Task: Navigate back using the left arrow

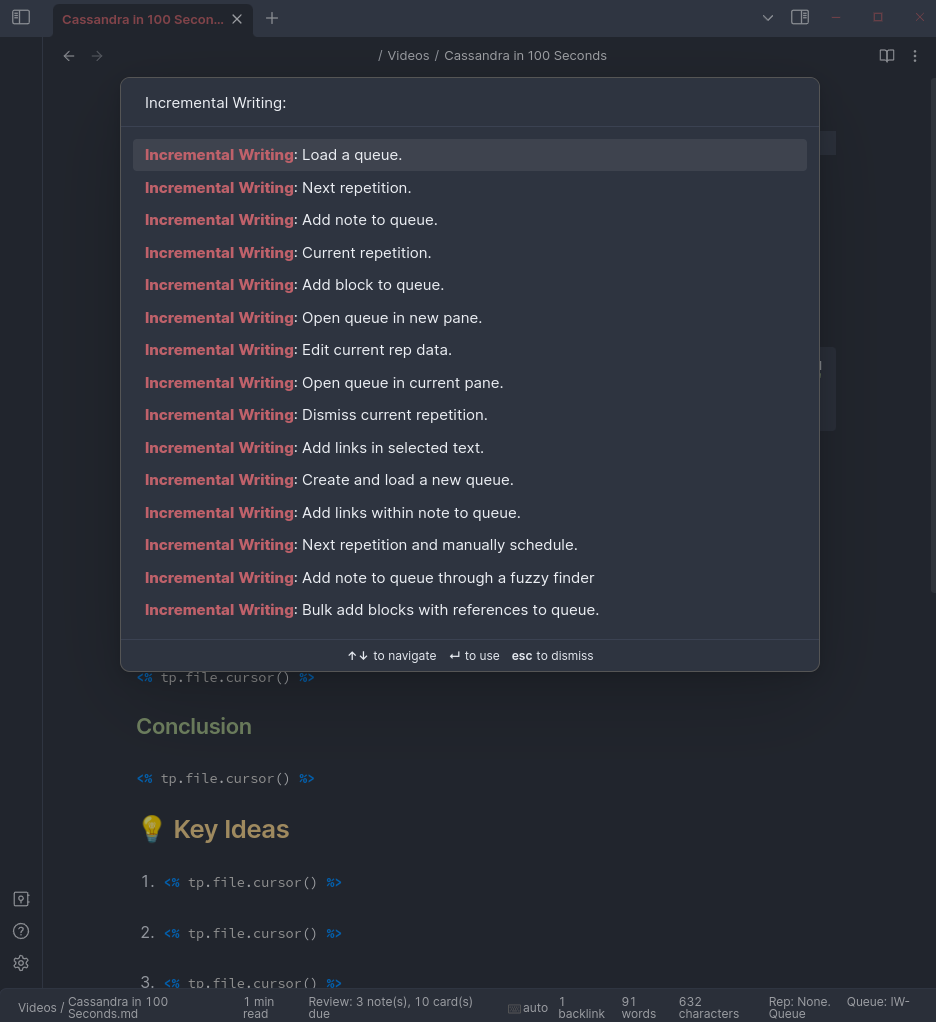Action: pyautogui.click(x=68, y=55)
